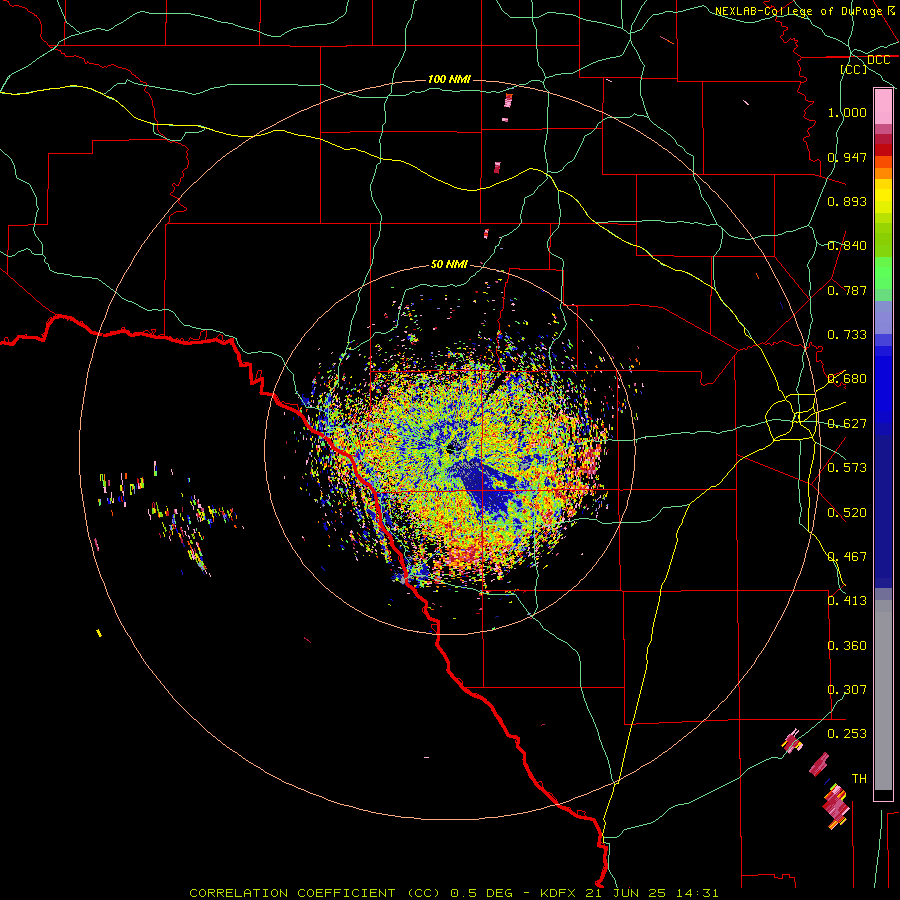
Task: Click the 50 NMI range ring label
Action: click(x=449, y=264)
